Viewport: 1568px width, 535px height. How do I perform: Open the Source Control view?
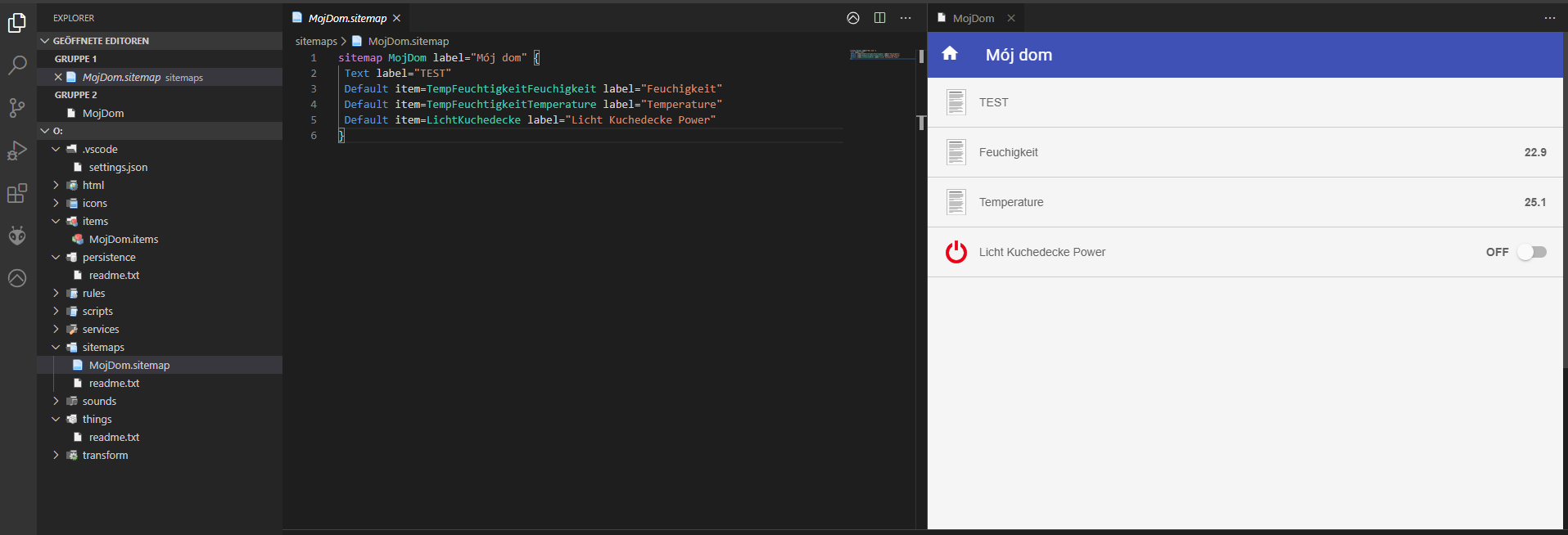click(17, 108)
